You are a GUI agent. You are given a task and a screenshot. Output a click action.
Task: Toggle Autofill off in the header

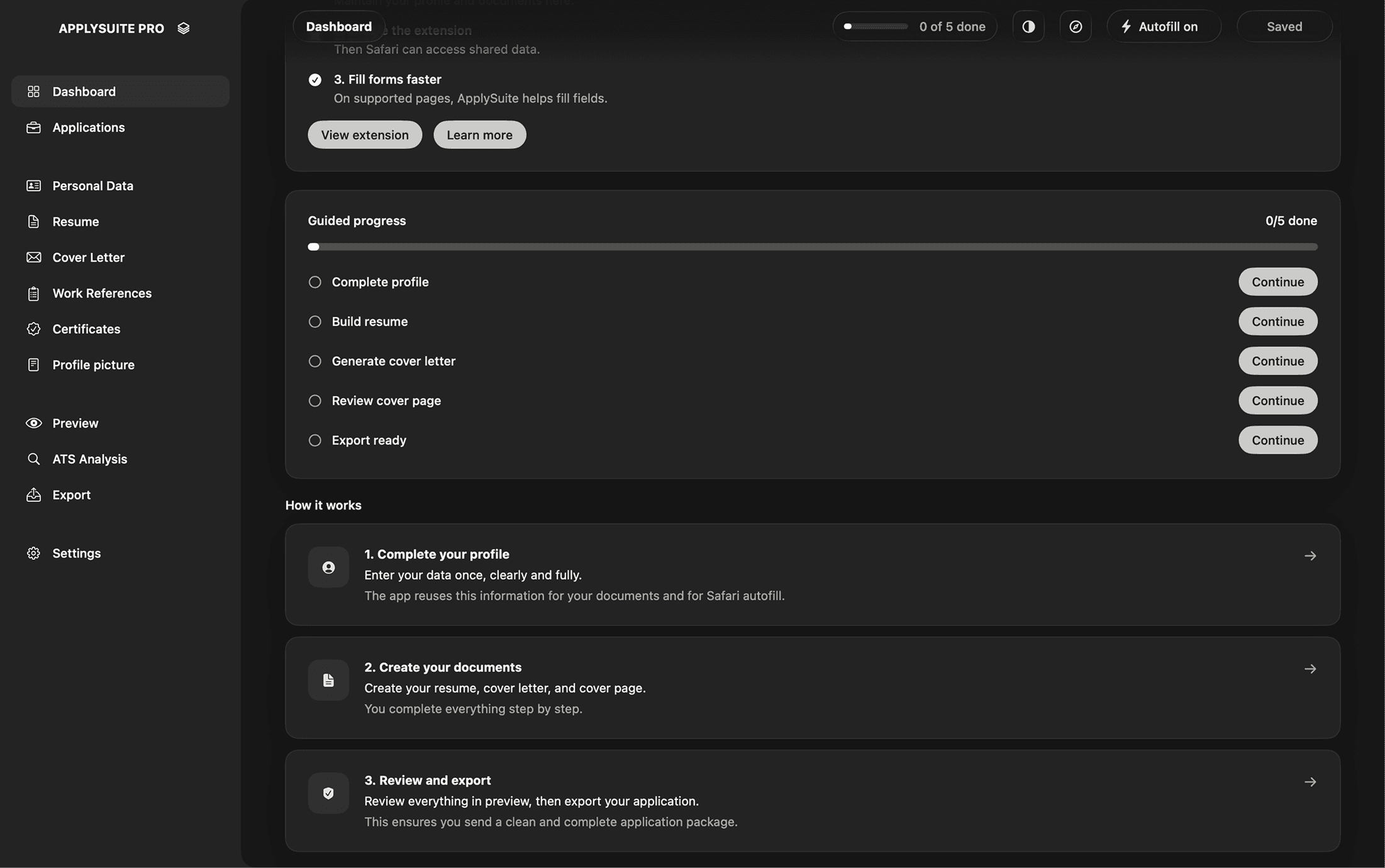1163,26
